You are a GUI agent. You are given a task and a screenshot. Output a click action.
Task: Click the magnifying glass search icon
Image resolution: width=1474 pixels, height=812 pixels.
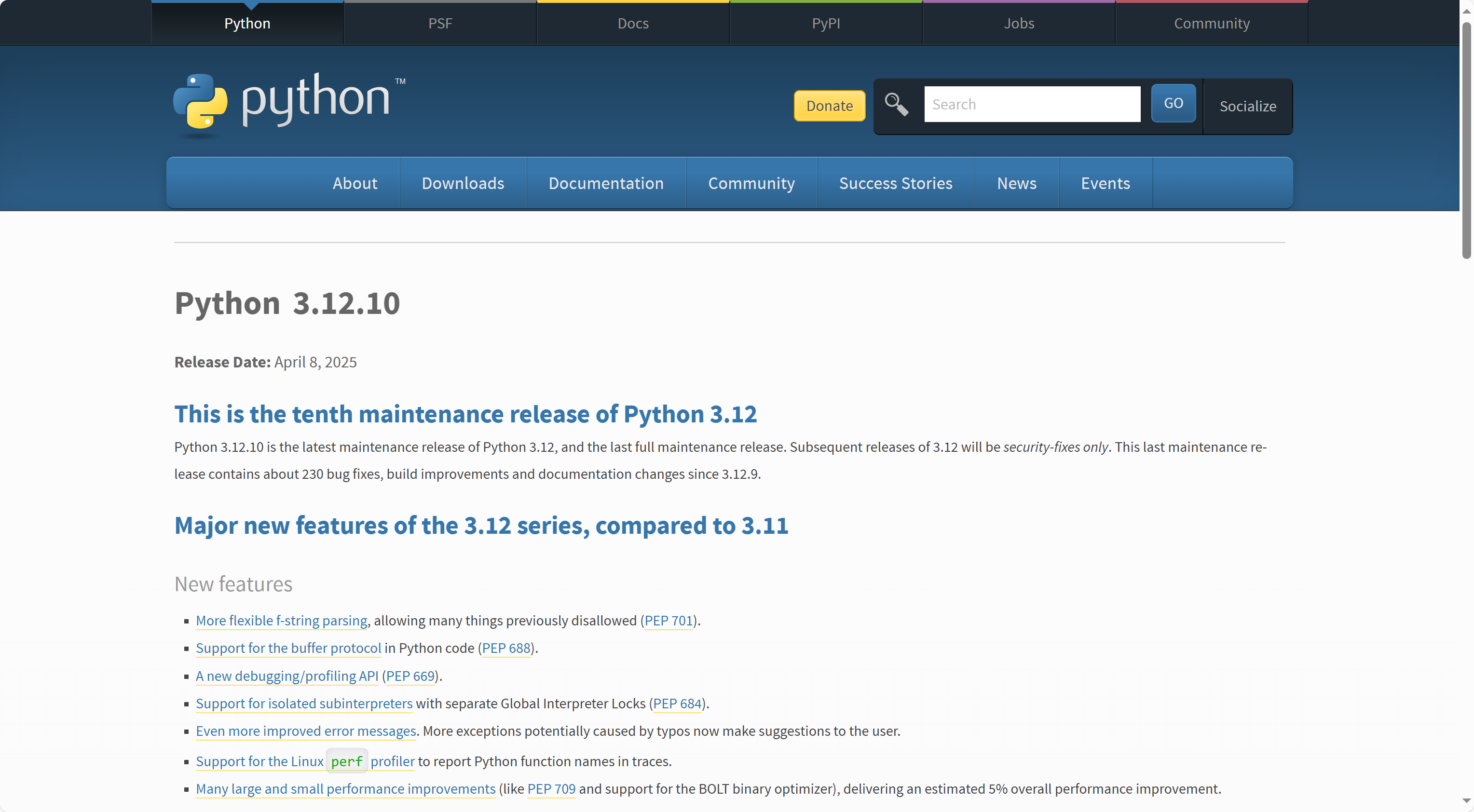pos(896,105)
